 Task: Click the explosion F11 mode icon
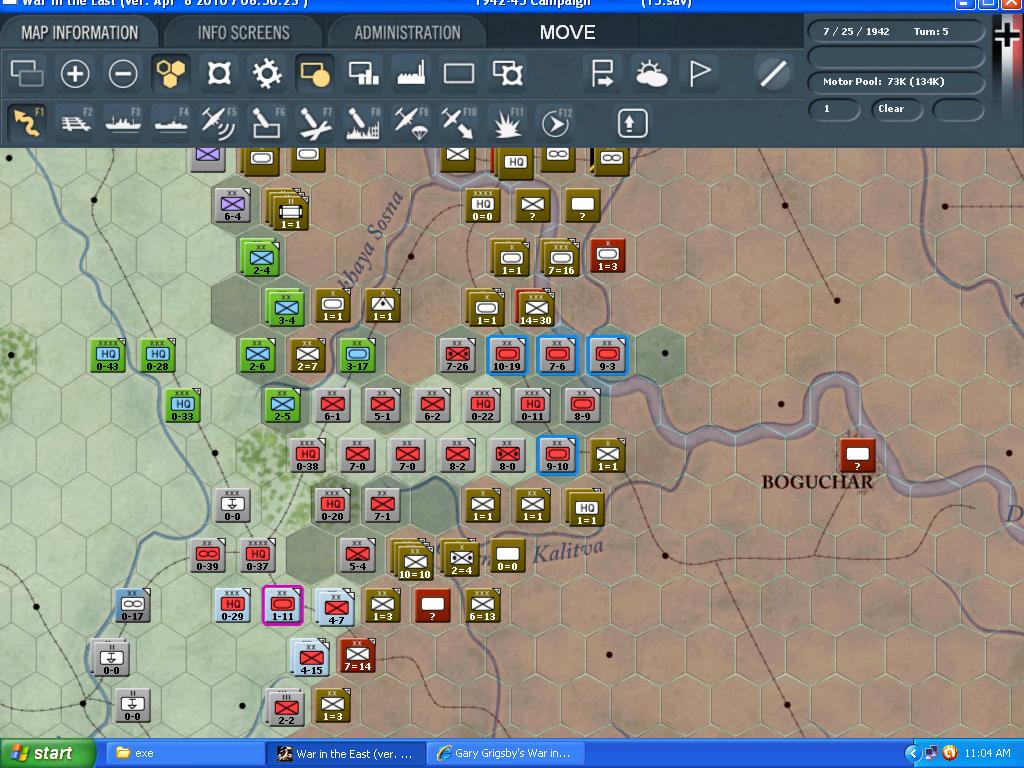coord(507,122)
